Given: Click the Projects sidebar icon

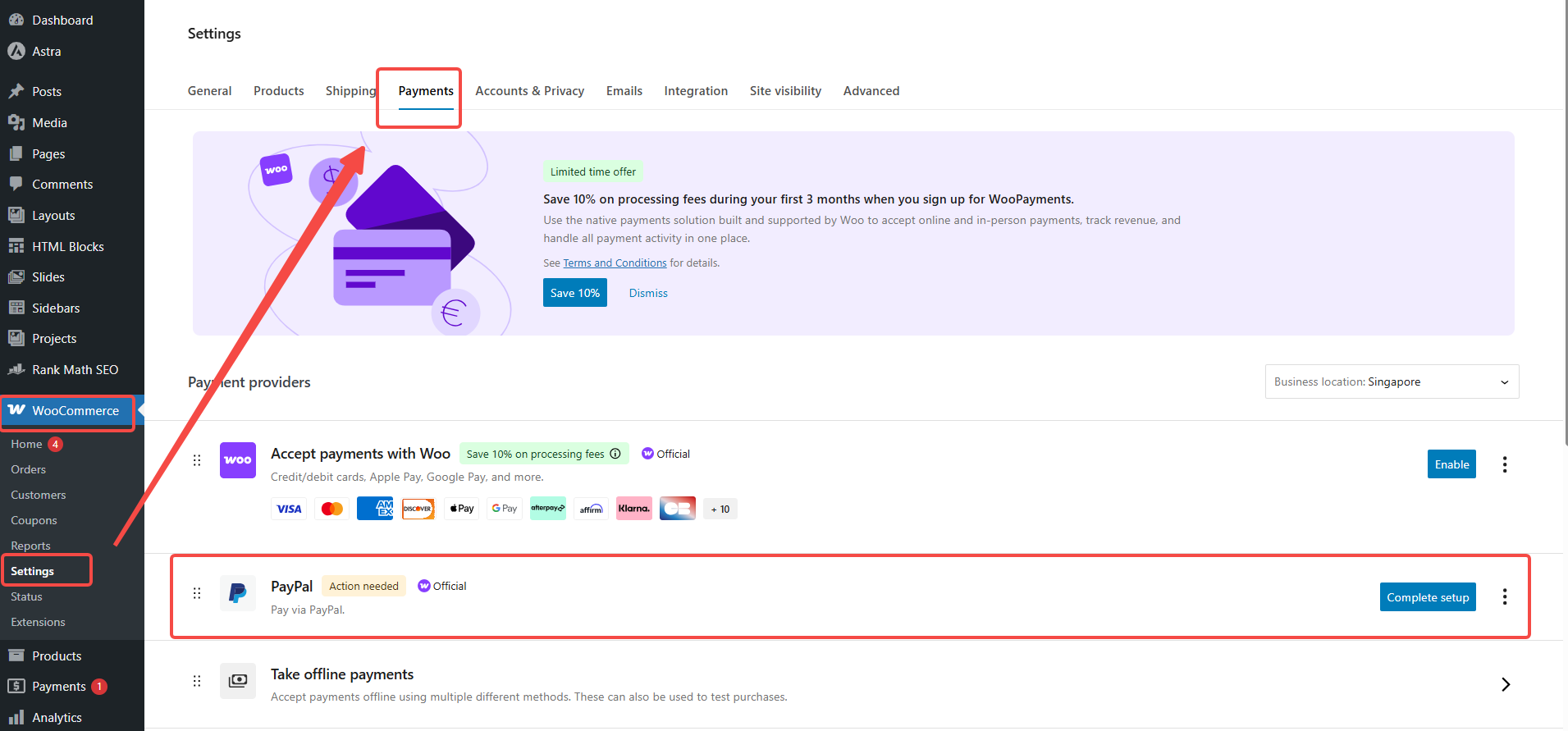Looking at the screenshot, I should point(16,338).
